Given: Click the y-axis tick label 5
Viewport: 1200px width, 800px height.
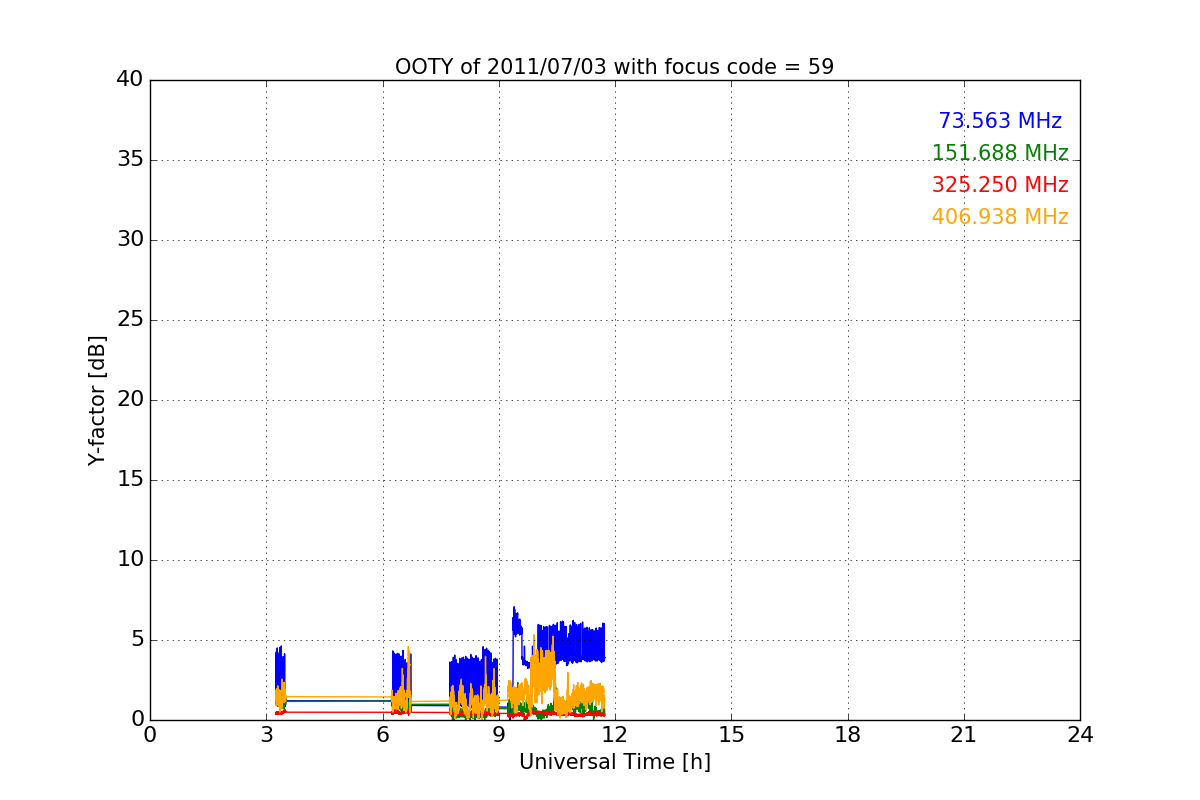Looking at the screenshot, I should (136, 640).
